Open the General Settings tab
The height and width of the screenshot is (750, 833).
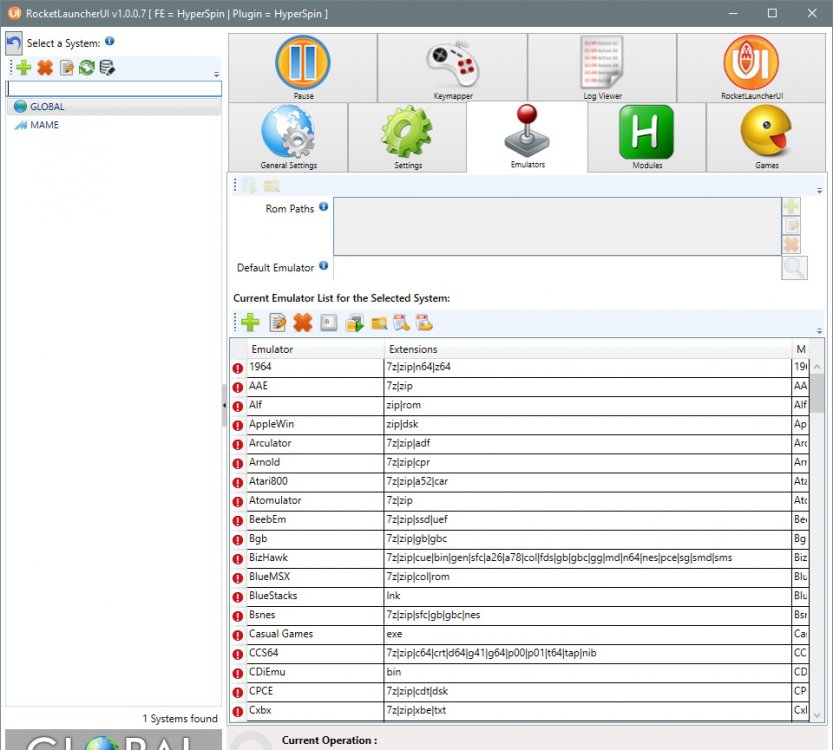click(x=288, y=137)
